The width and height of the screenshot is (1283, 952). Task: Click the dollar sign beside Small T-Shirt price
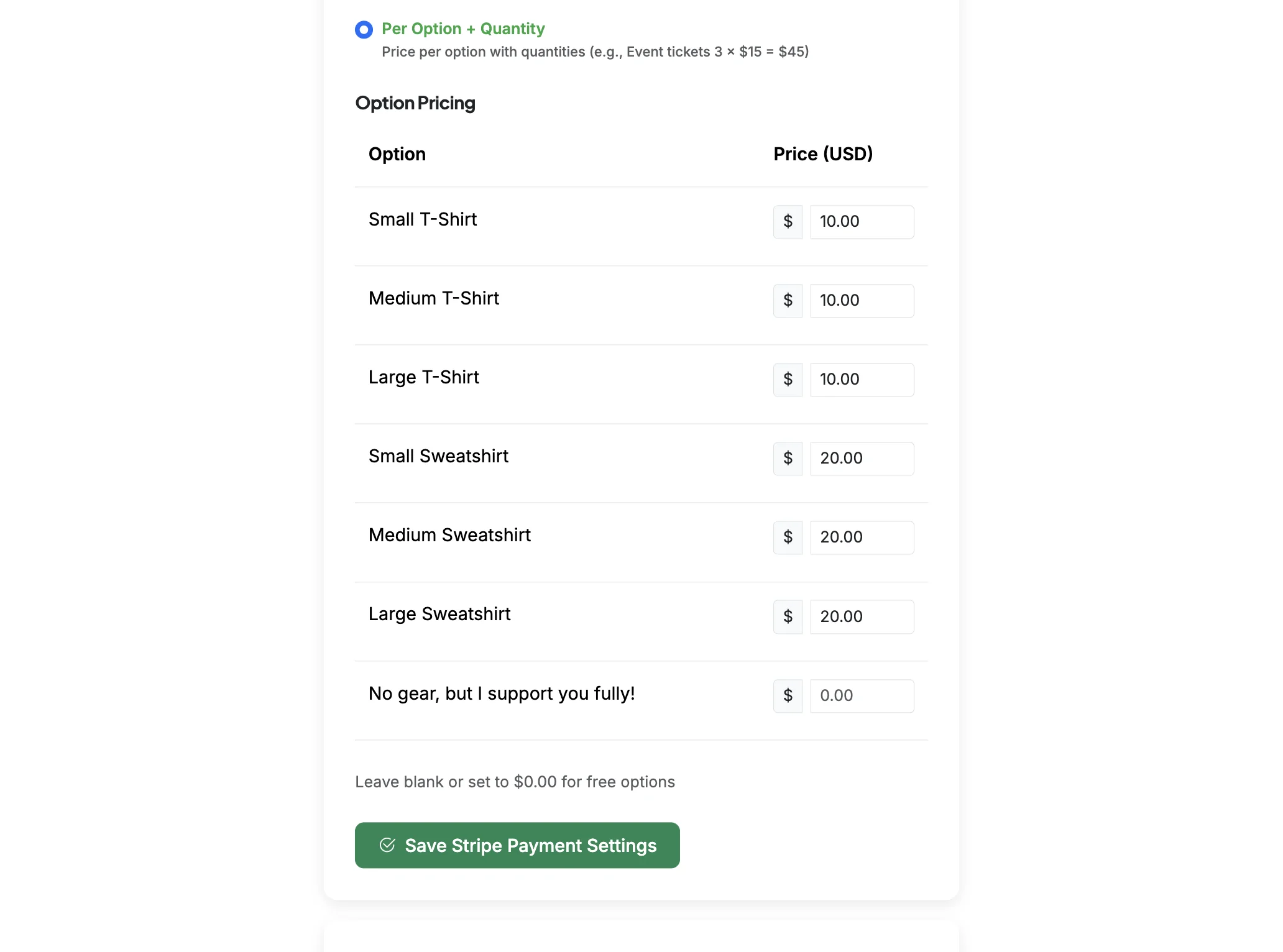[788, 222]
